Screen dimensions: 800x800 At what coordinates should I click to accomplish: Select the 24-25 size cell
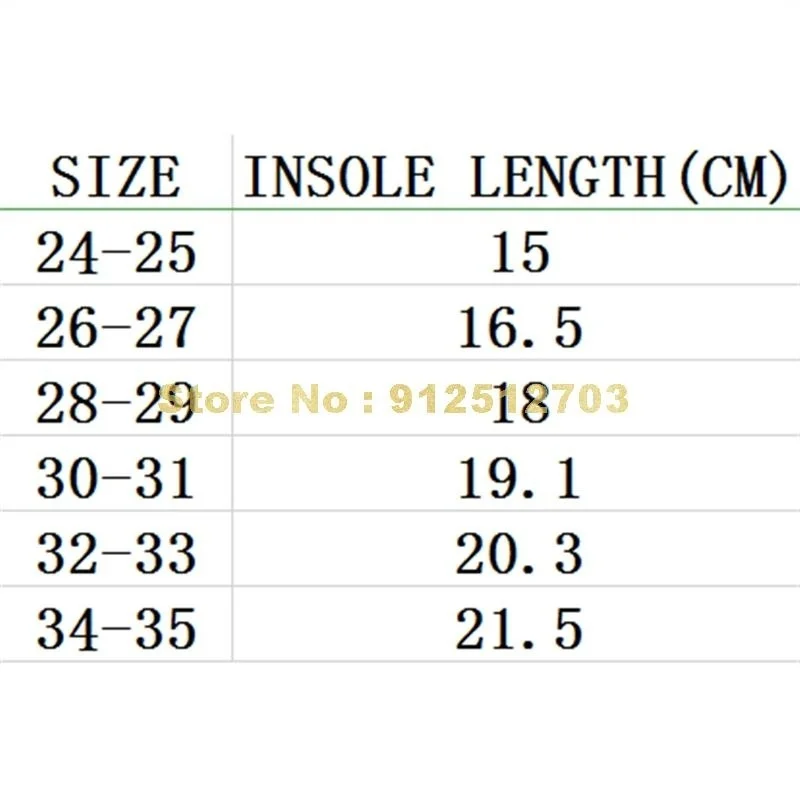[116, 254]
